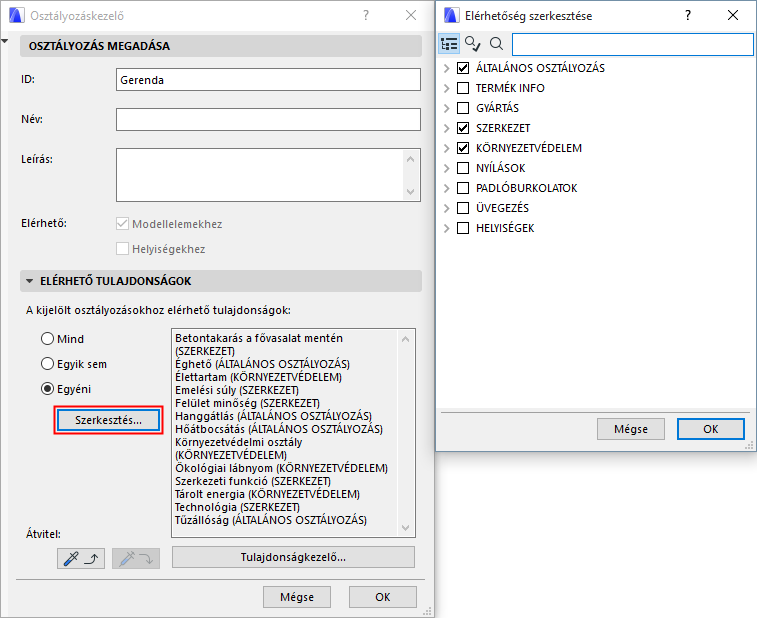Click the down arrow of Leírás scrollbar

pos(411,192)
